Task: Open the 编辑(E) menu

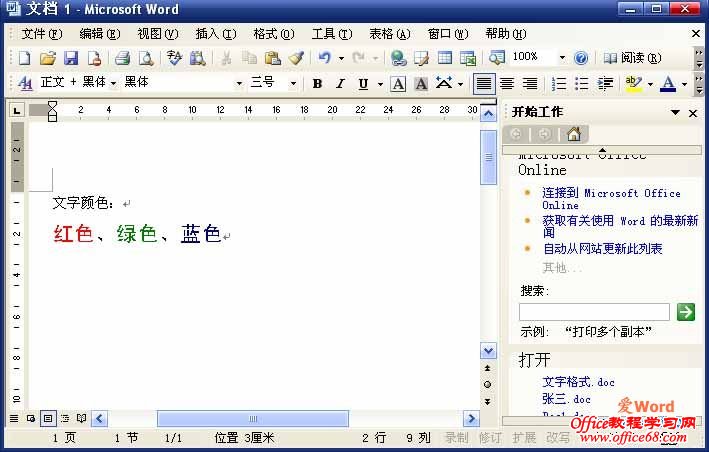Action: (99, 34)
